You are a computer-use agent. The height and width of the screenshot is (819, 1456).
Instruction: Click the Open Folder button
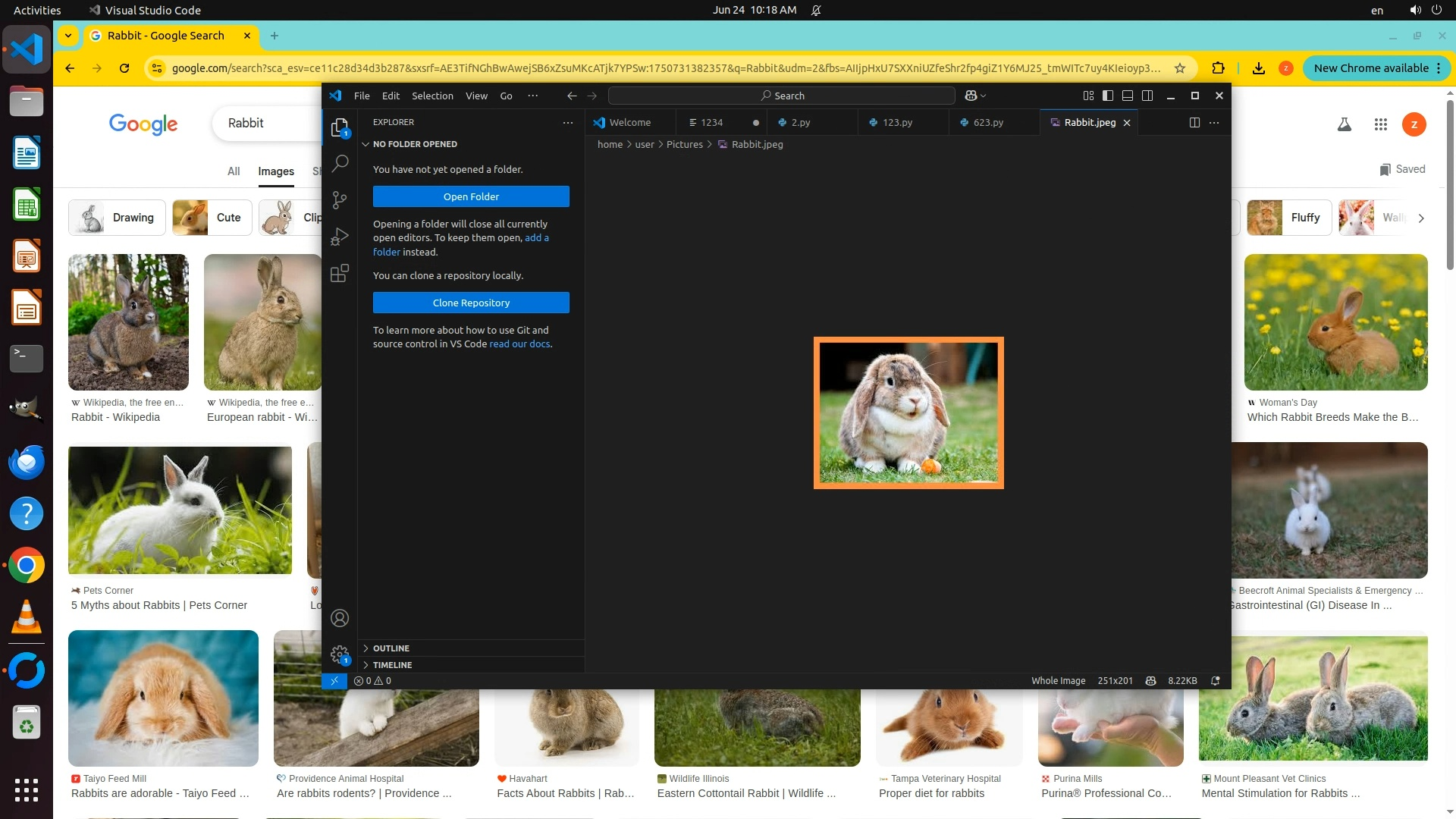(471, 196)
